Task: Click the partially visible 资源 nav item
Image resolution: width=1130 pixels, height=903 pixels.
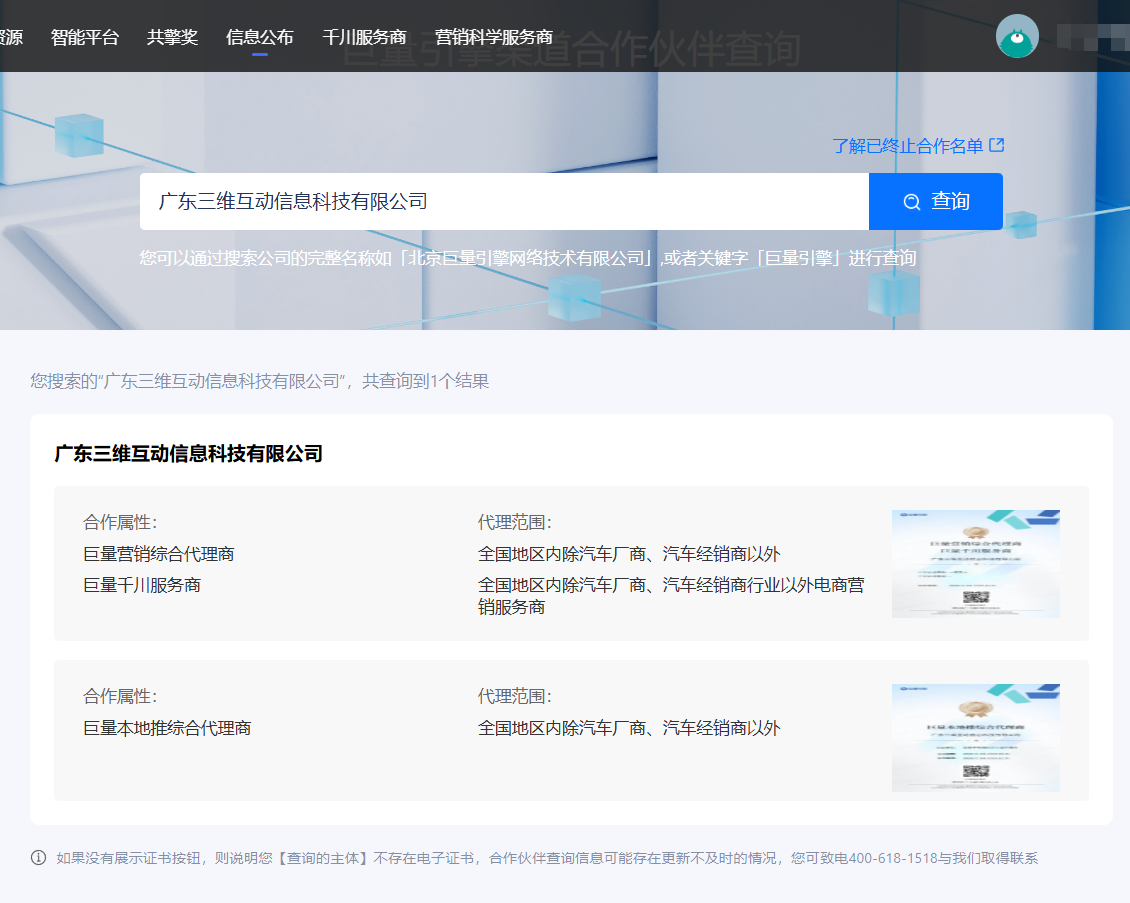Action: pyautogui.click(x=11, y=37)
